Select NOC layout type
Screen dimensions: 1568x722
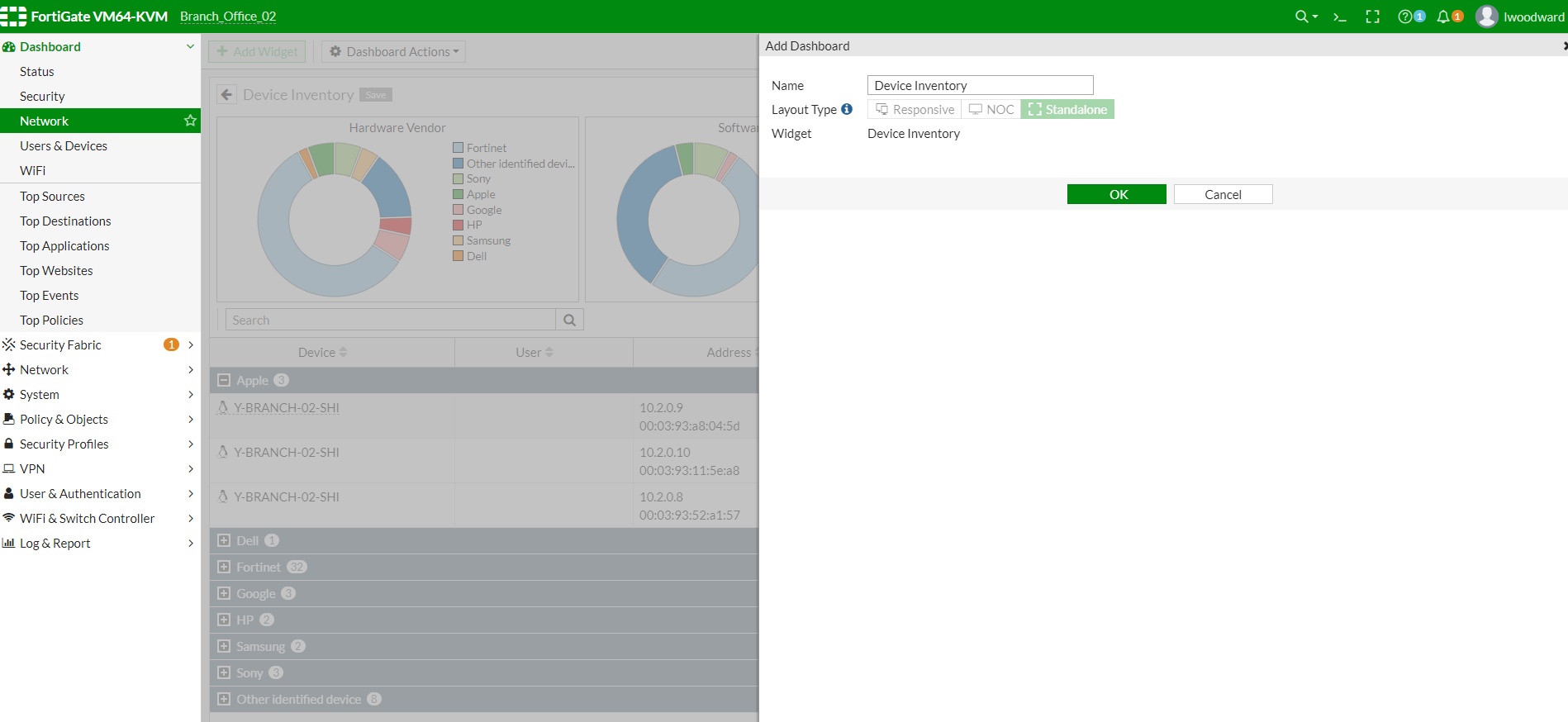tap(991, 109)
